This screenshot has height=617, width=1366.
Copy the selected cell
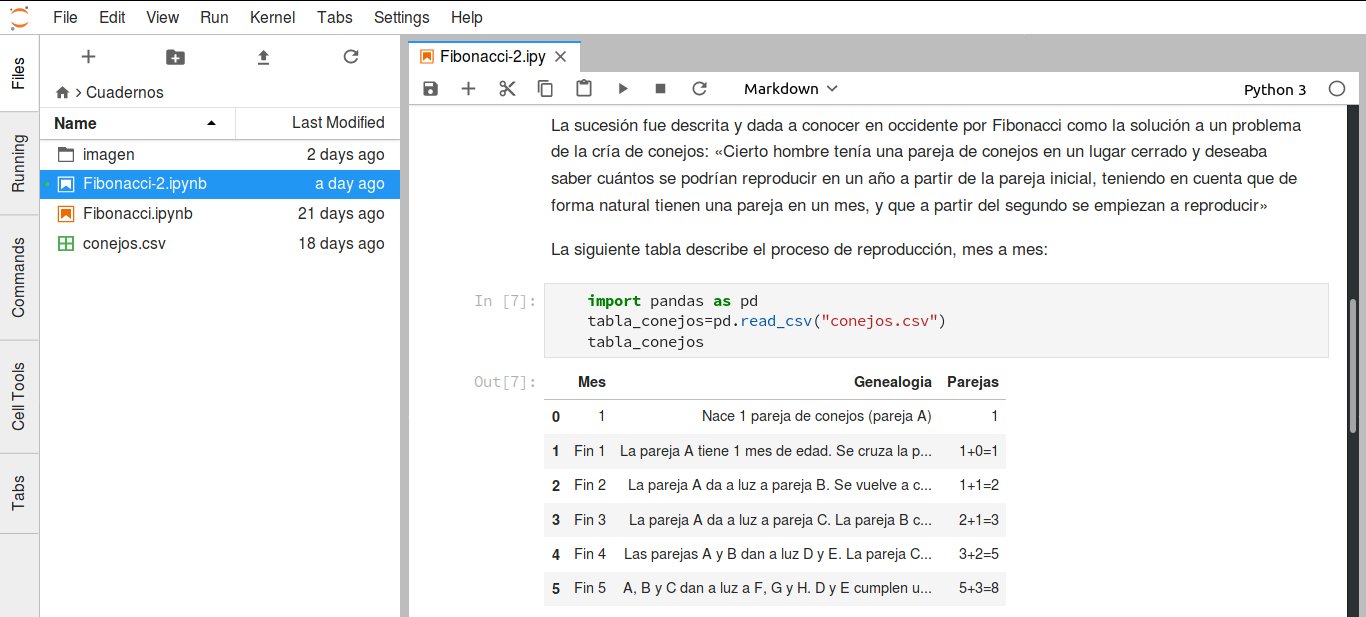(x=545, y=88)
